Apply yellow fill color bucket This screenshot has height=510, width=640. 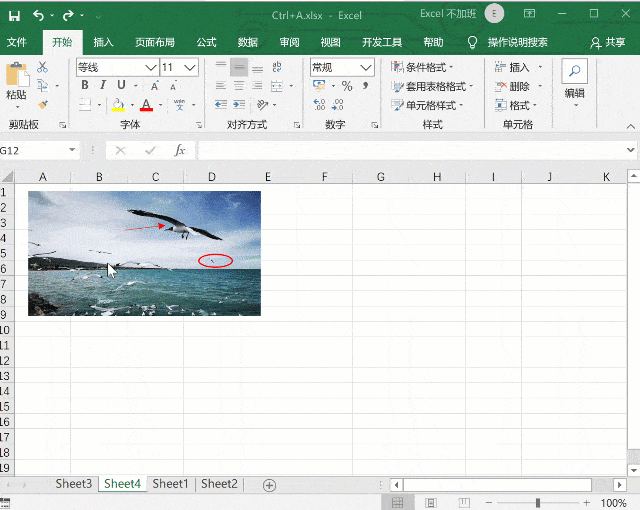coord(118,105)
